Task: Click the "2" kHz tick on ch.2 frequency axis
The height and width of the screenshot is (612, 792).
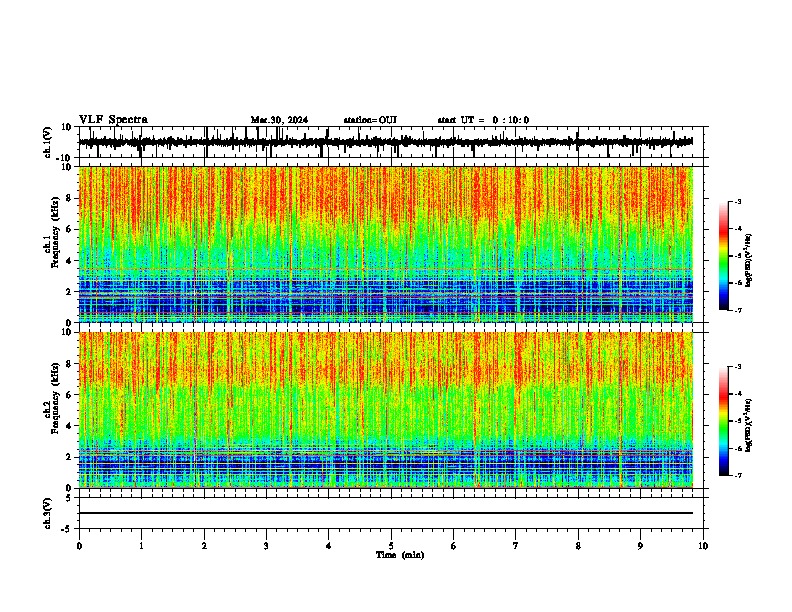Action: pos(70,457)
